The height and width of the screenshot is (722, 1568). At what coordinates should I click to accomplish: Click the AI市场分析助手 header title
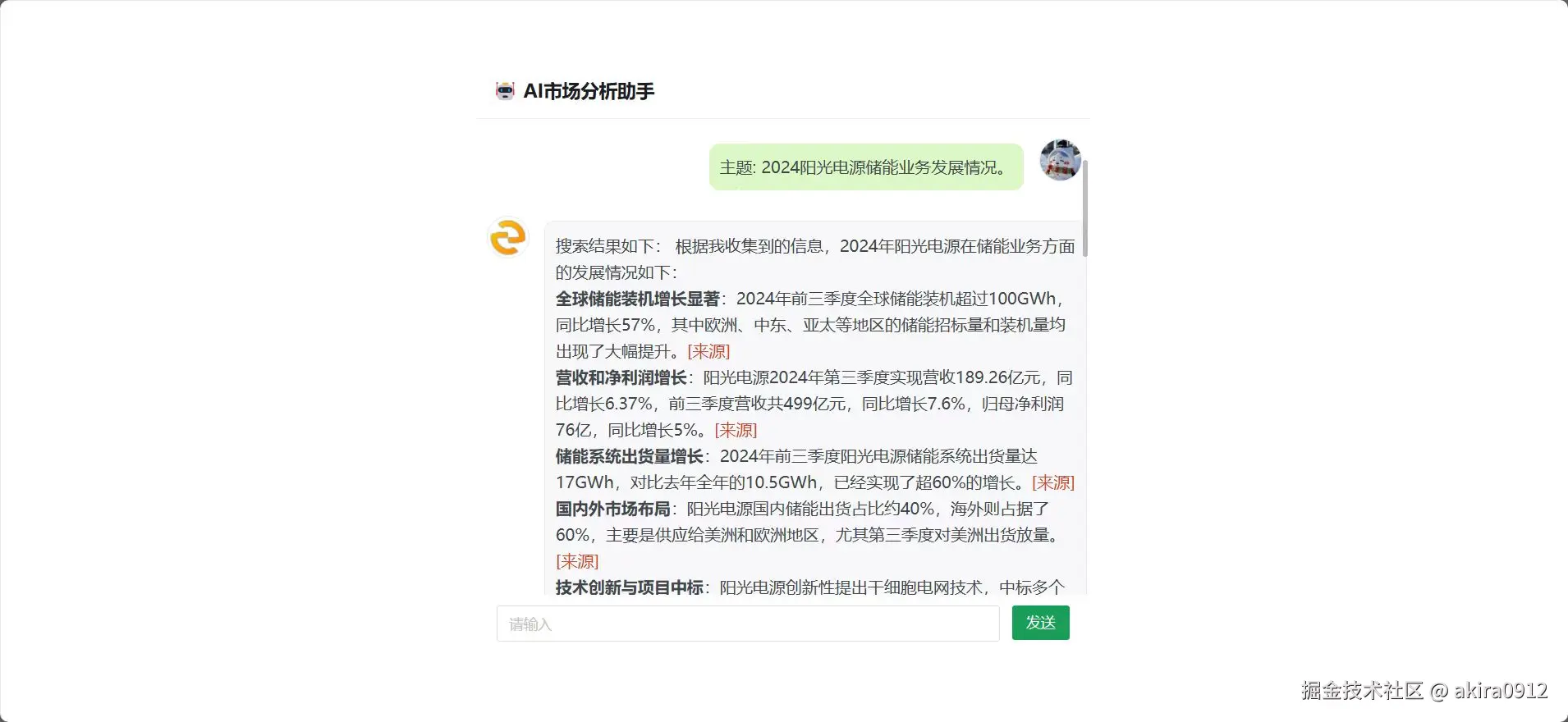pyautogui.click(x=589, y=91)
